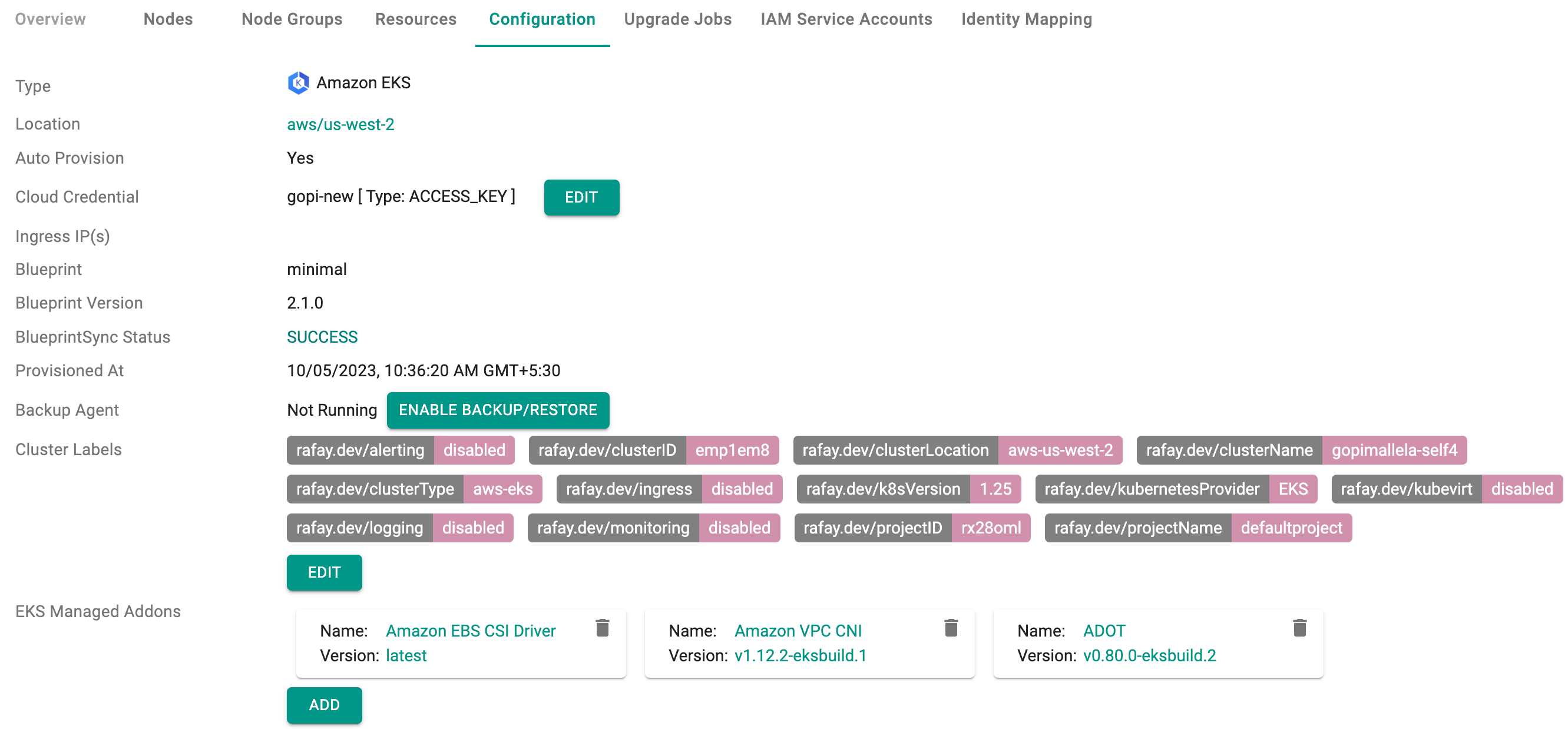Click the defaultproject label value
1568x729 pixels.
pyautogui.click(x=1292, y=528)
